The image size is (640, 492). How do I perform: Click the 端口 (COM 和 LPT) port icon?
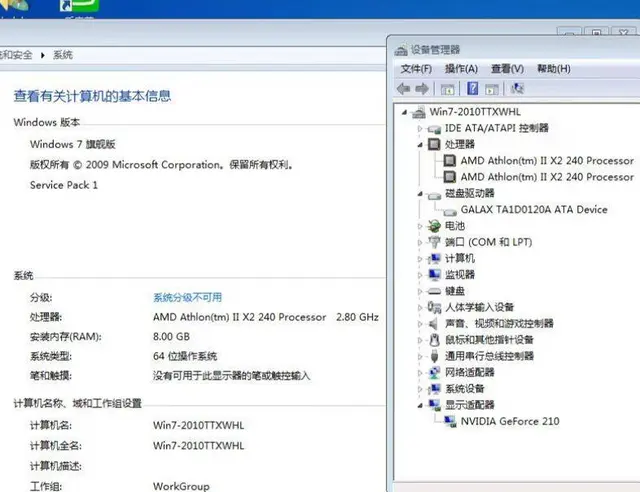(x=434, y=242)
